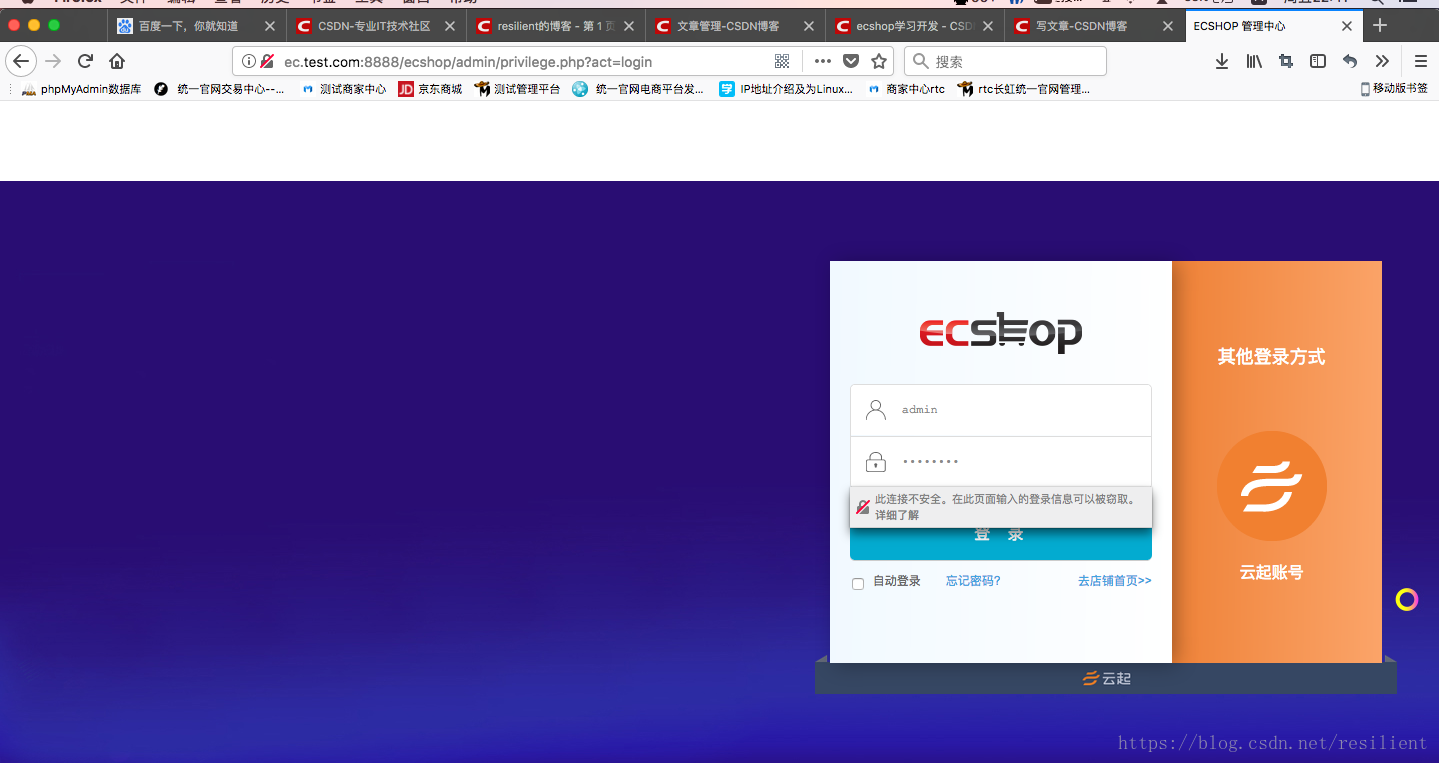Click the 云起 footer logo

coord(1106,679)
